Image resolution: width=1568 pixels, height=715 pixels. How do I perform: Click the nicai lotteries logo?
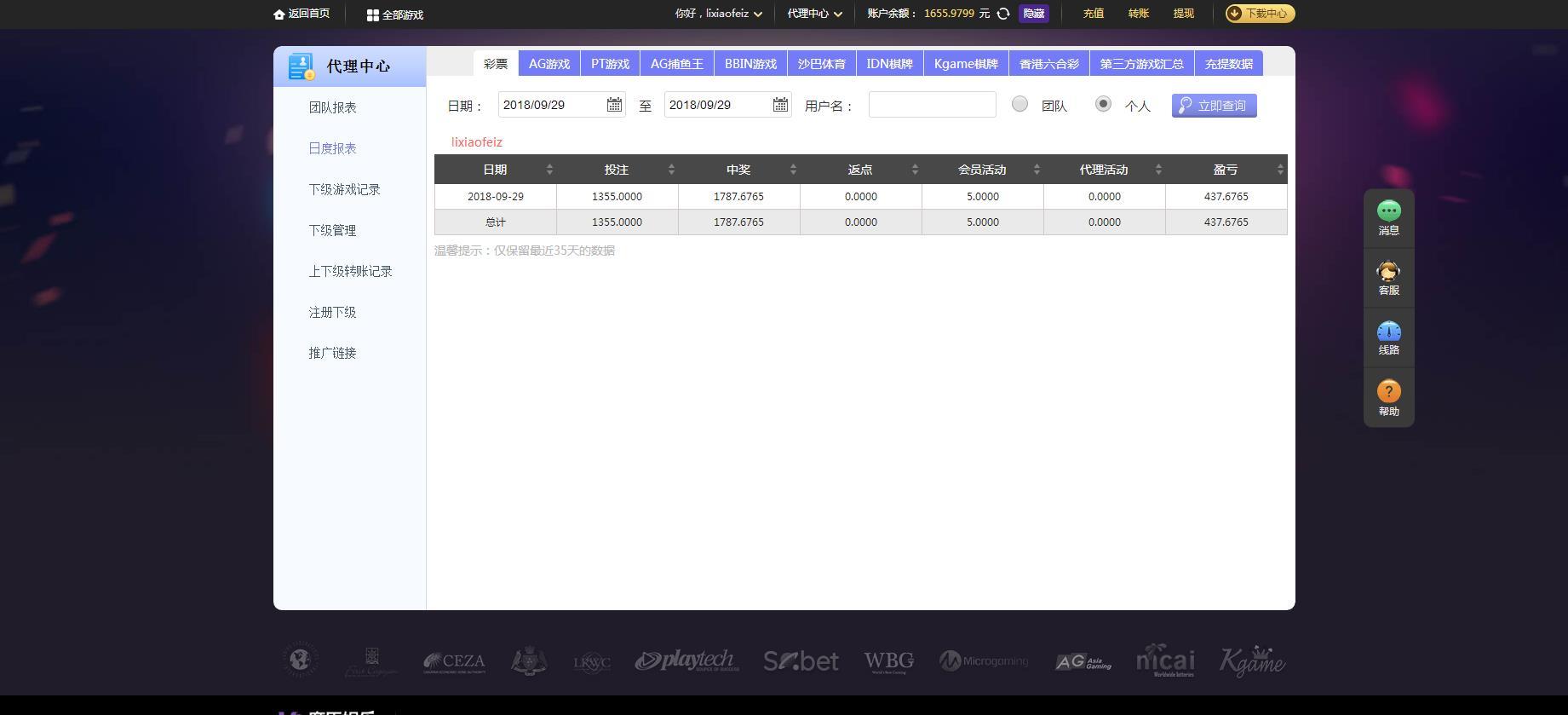(x=1165, y=660)
